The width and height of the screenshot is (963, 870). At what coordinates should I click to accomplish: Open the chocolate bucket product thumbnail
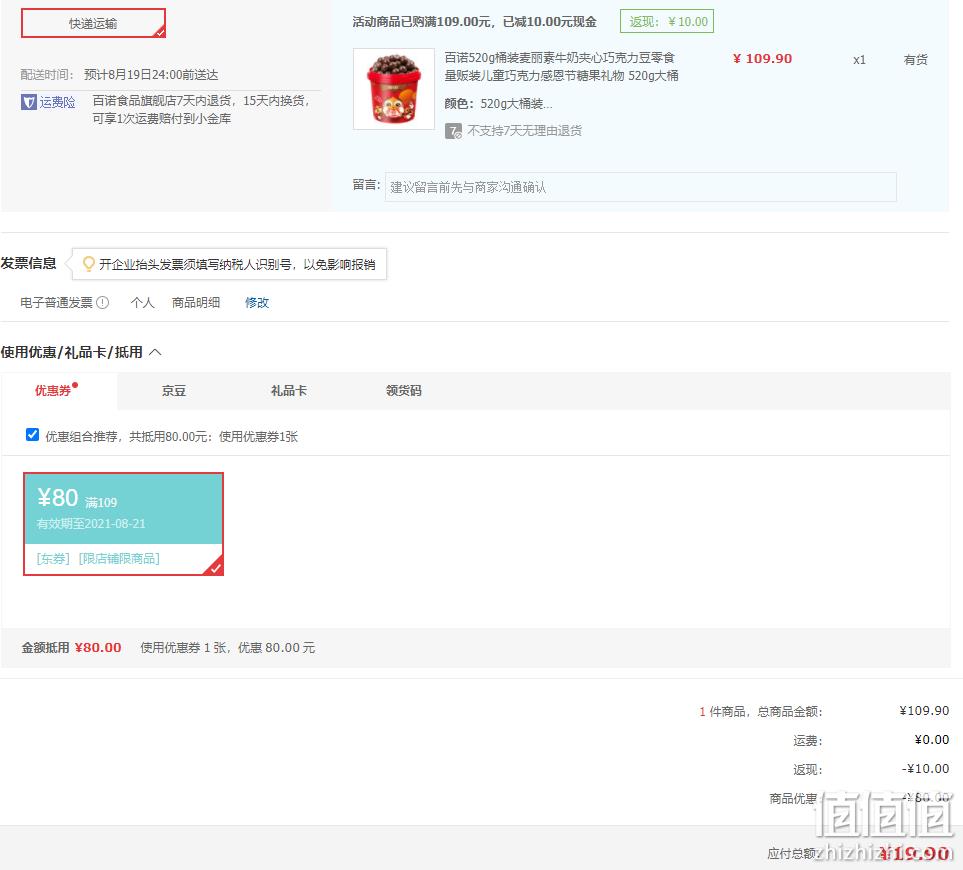click(x=394, y=89)
